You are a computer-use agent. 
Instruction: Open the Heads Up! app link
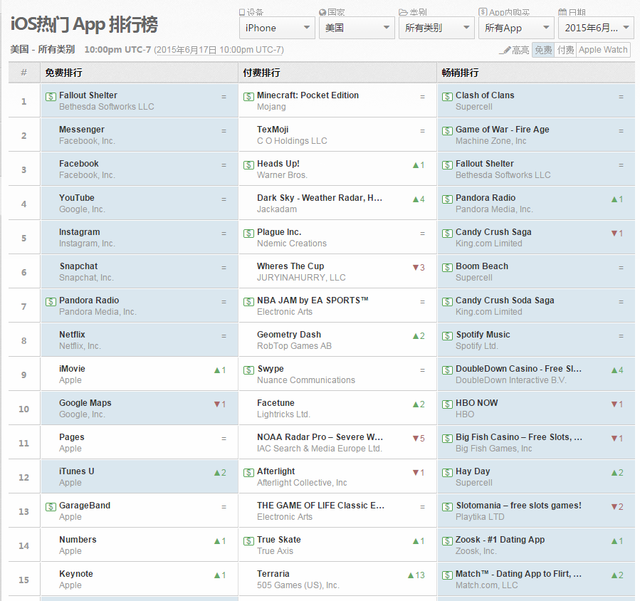pos(278,164)
